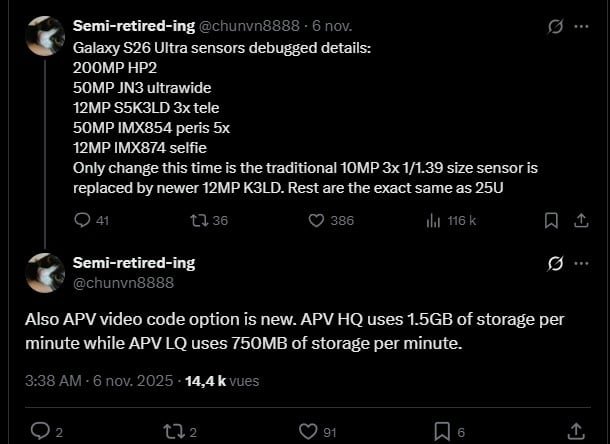
Task: Repost the first tweet with 36 reposts
Action: click(x=196, y=220)
